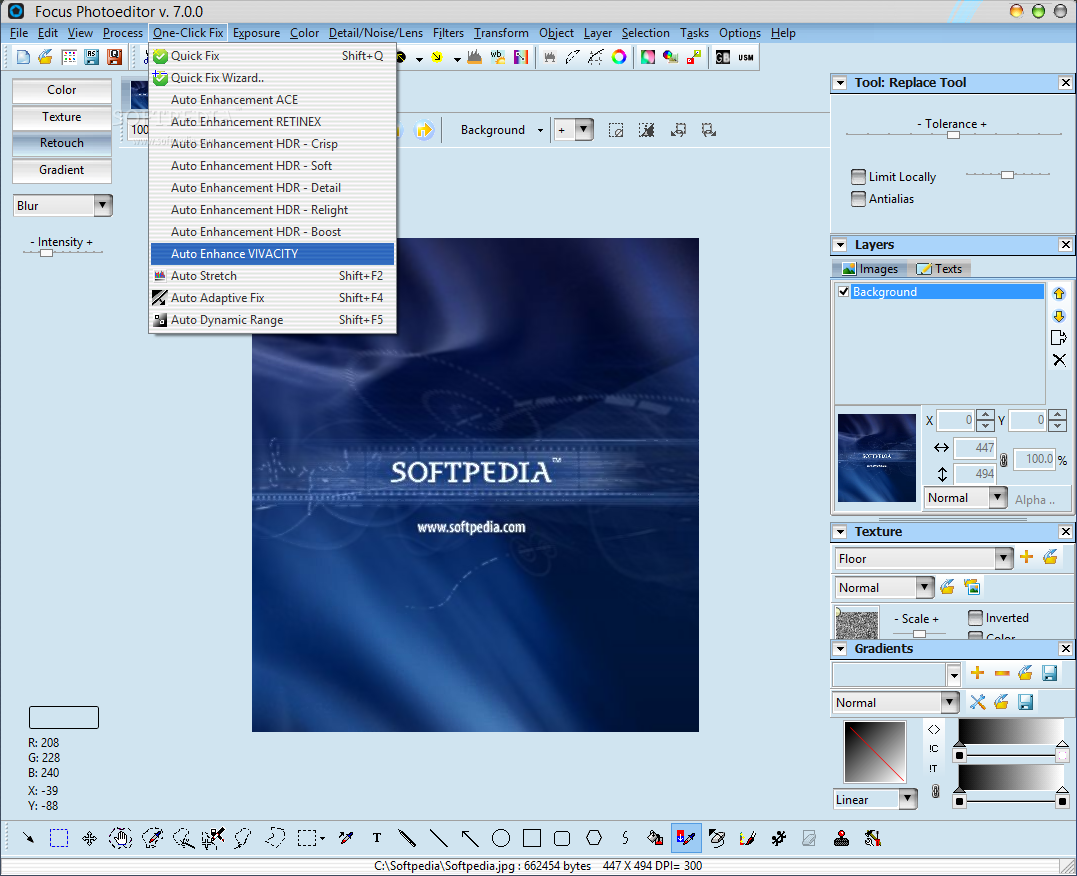Click the USM sharpen toolbar icon
The width and height of the screenshot is (1077, 876).
pos(745,57)
